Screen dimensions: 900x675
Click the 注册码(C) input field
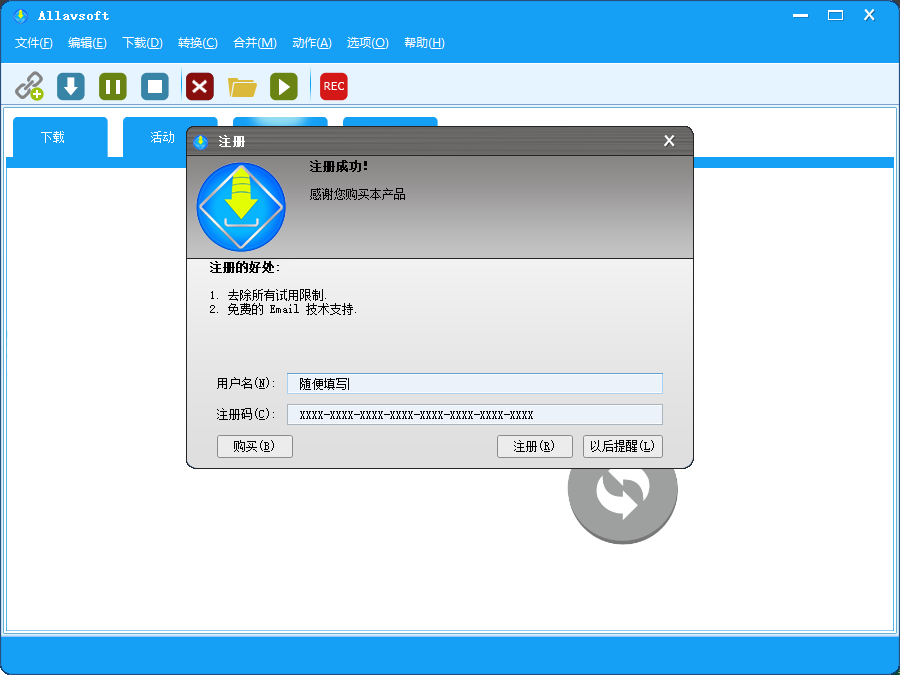[475, 414]
